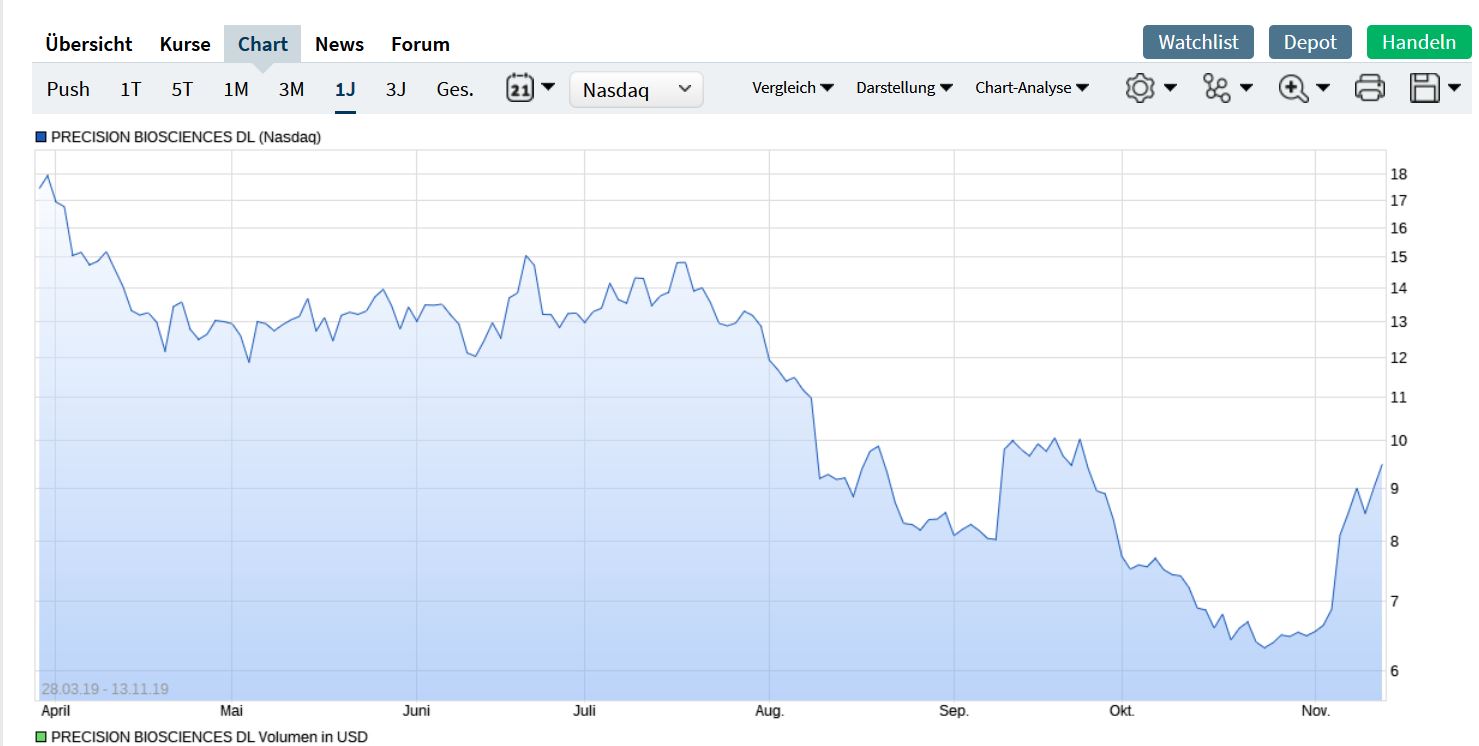Expand the Vergleich comparison menu
This screenshot has height=746, width=1479.
point(792,88)
